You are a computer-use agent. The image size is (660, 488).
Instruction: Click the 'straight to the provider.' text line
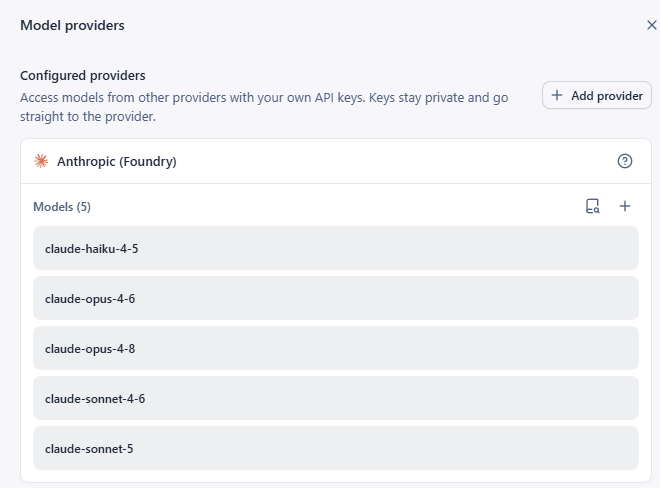point(88,117)
